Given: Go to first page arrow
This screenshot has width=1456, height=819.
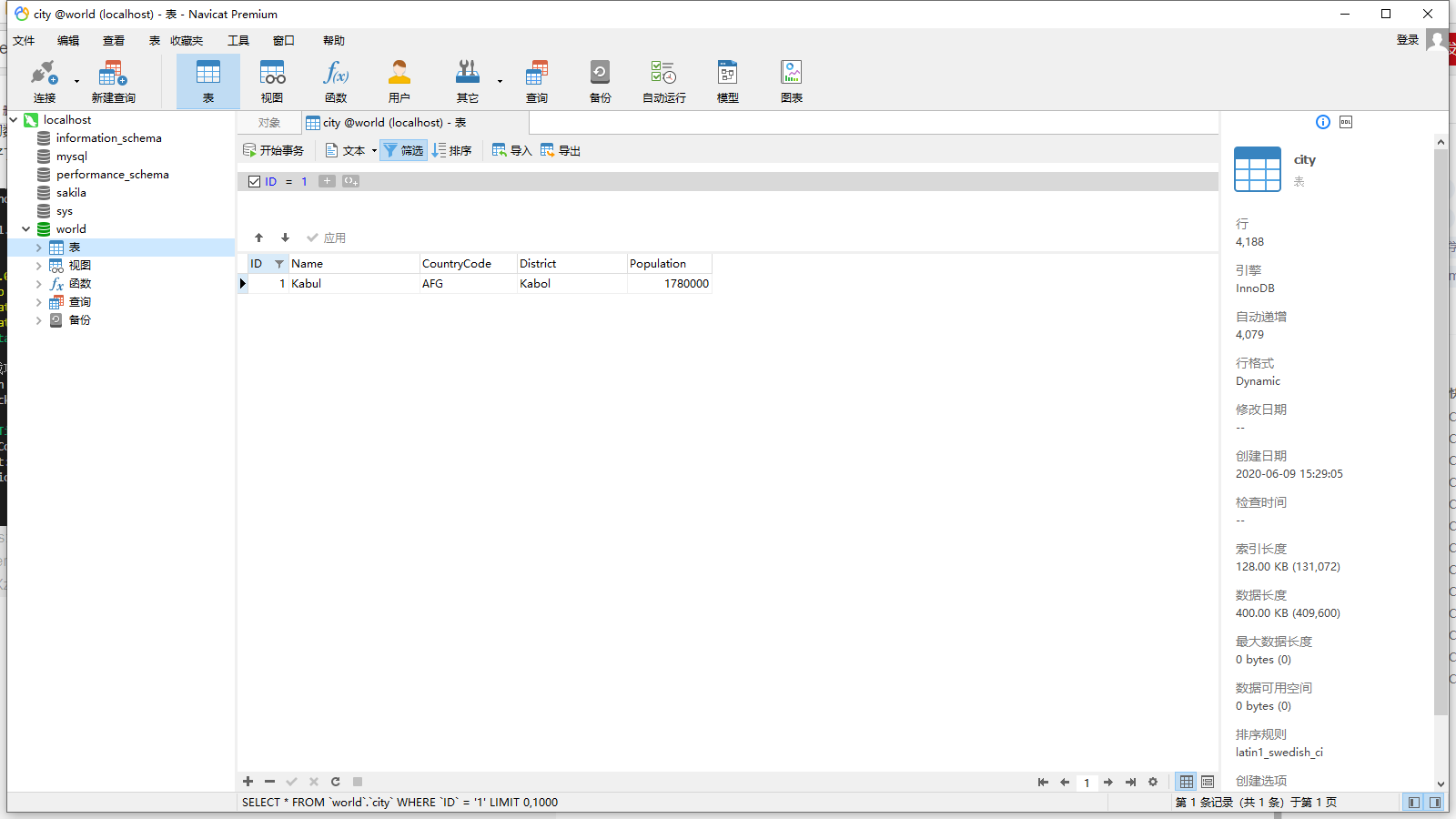Looking at the screenshot, I should [x=1043, y=782].
